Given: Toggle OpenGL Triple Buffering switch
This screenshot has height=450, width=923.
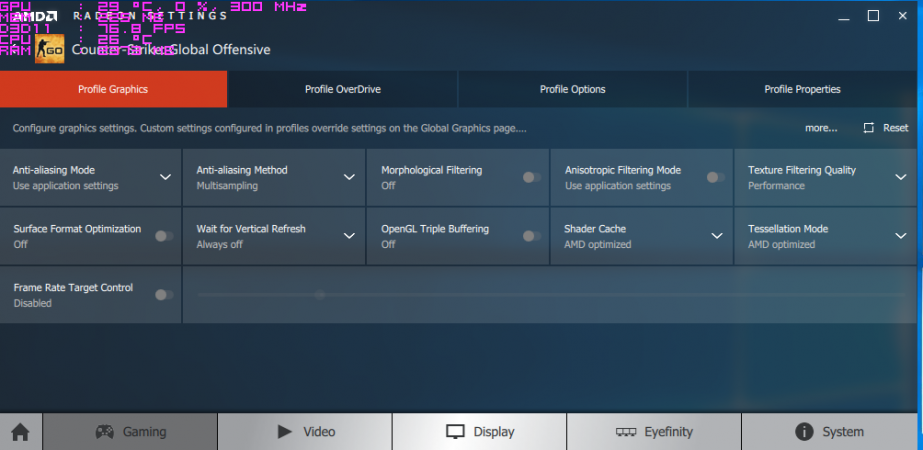Looking at the screenshot, I should [x=532, y=236].
